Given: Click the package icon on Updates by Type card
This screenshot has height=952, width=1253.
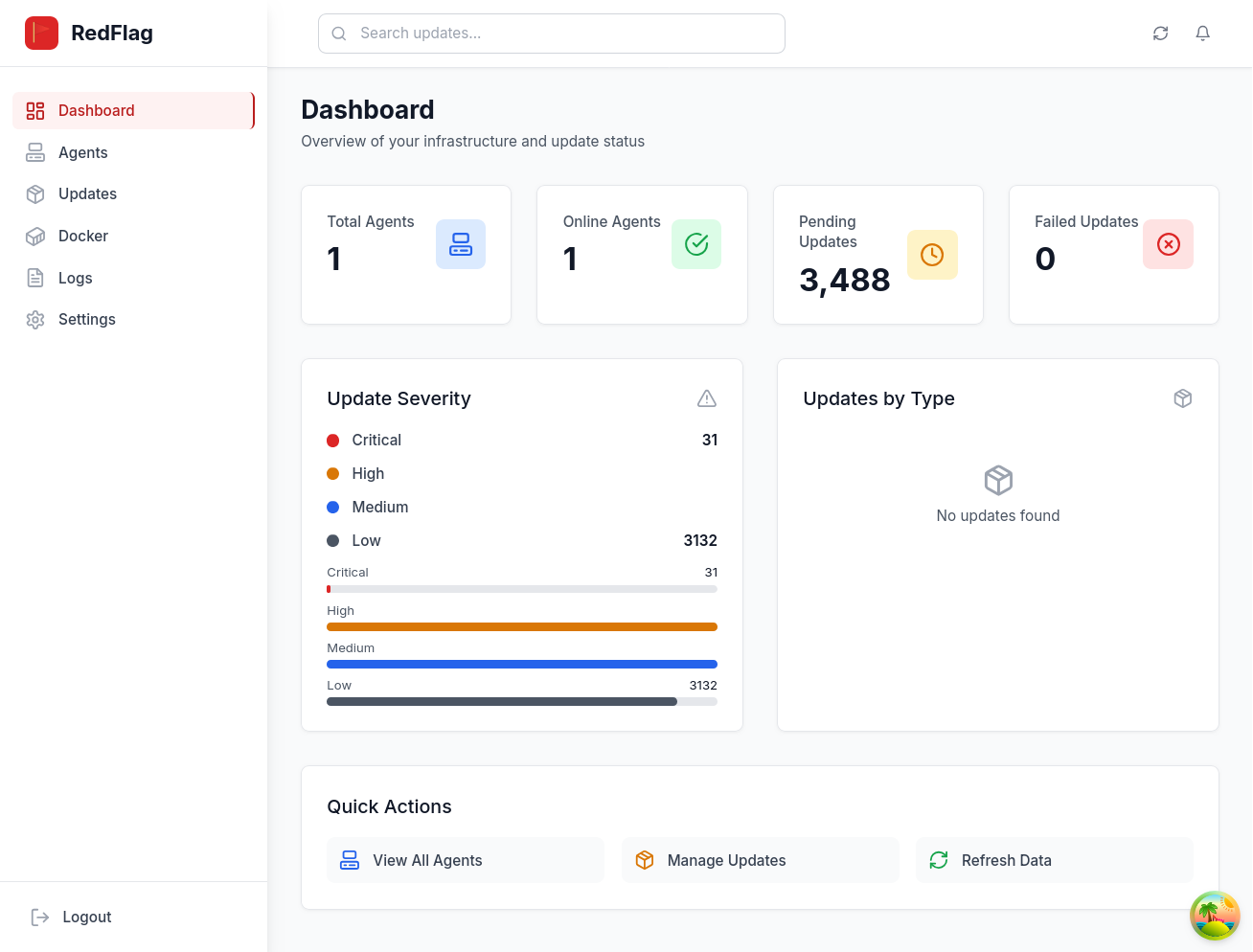Looking at the screenshot, I should point(1183,397).
